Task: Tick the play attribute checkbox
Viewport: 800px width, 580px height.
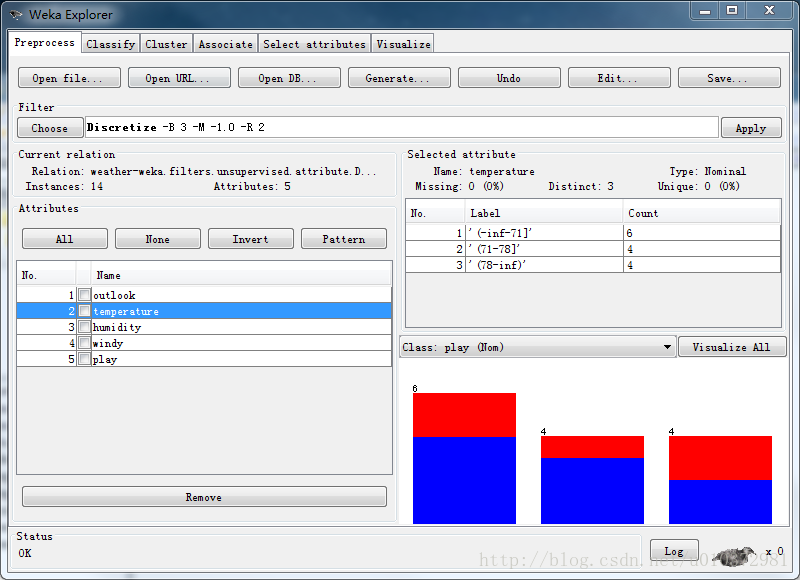Action: tap(85, 359)
